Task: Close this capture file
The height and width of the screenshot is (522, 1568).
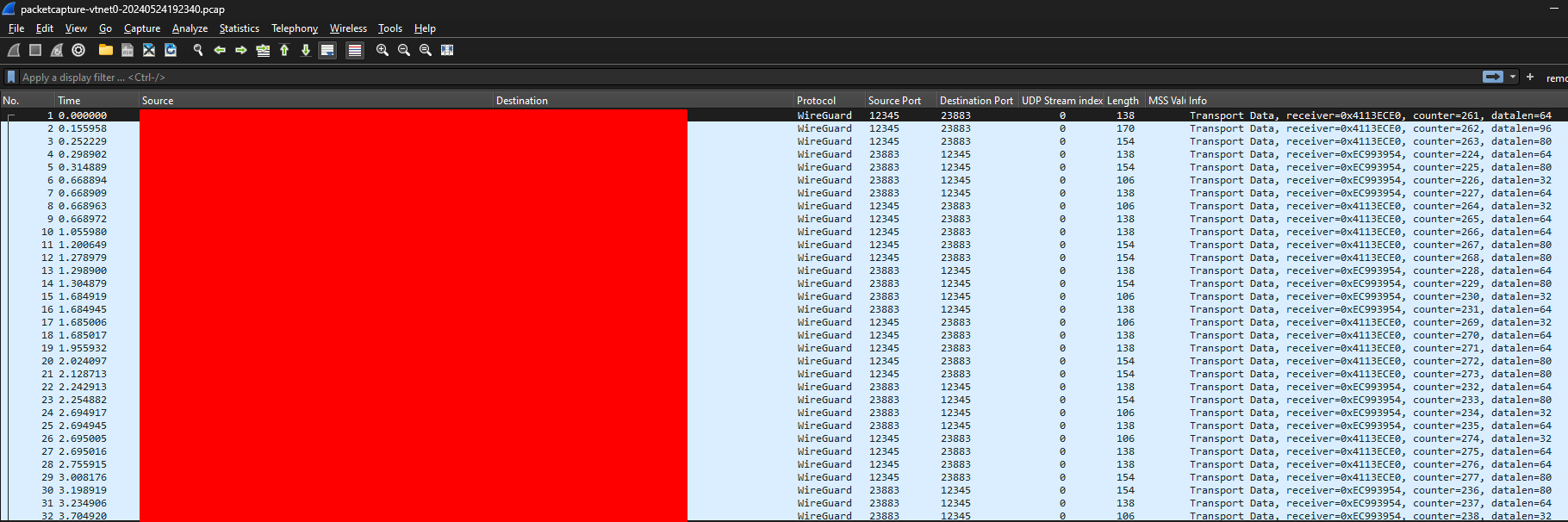Action: pos(149,51)
